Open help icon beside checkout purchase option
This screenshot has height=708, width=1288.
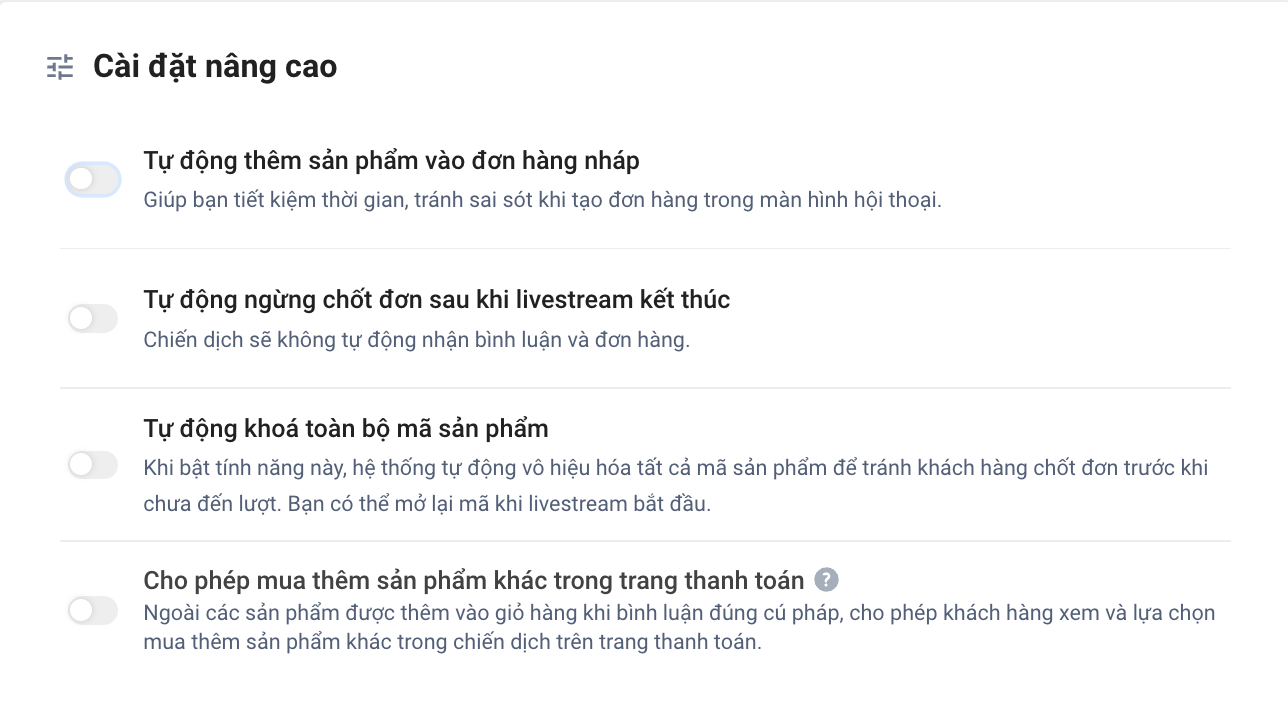point(826,580)
